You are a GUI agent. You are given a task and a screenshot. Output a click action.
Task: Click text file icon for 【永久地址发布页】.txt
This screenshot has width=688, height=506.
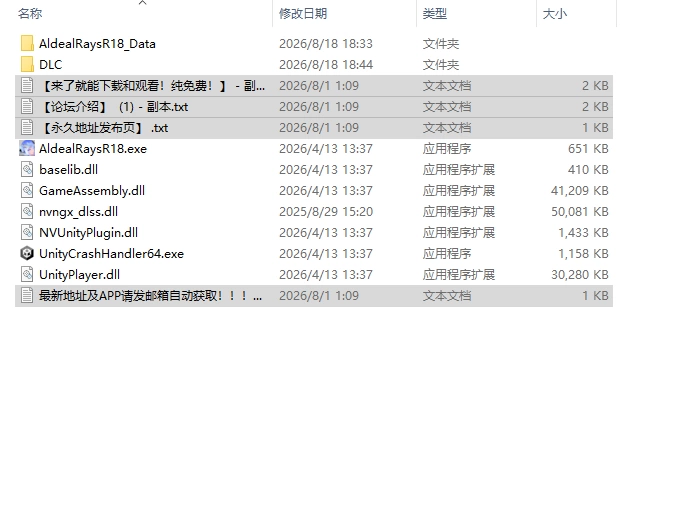(x=27, y=128)
